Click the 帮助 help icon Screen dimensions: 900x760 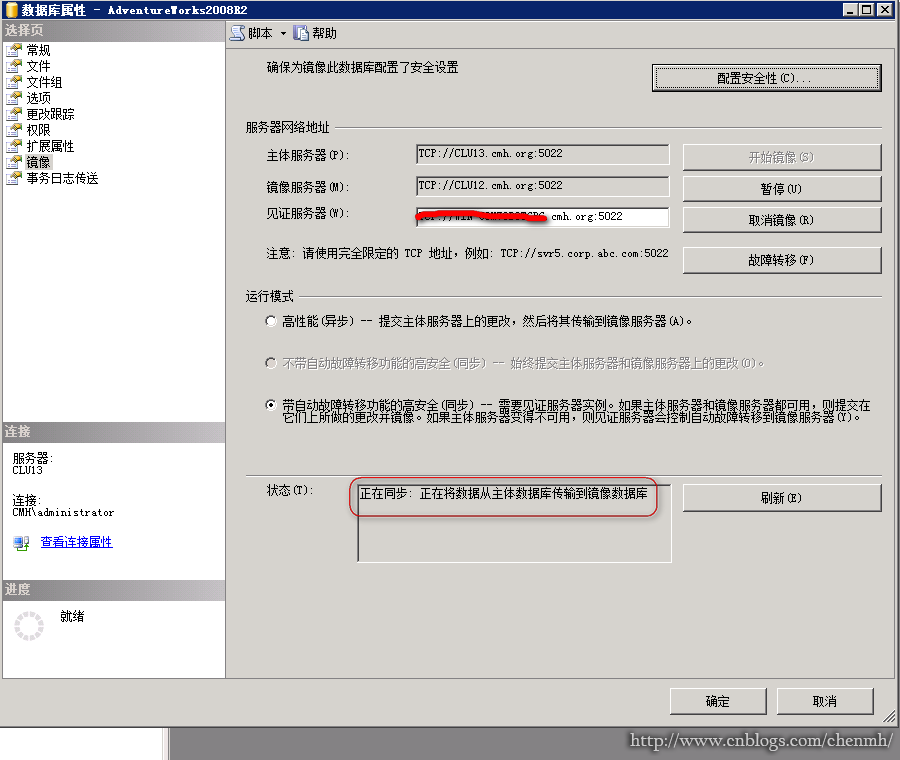pos(301,33)
